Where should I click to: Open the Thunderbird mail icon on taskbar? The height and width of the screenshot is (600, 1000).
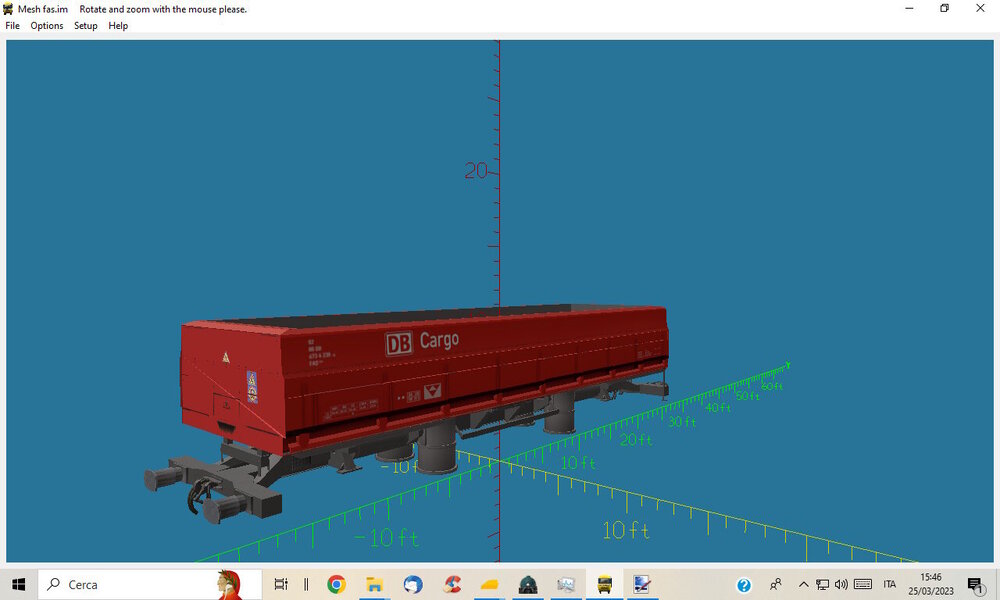pyautogui.click(x=413, y=584)
